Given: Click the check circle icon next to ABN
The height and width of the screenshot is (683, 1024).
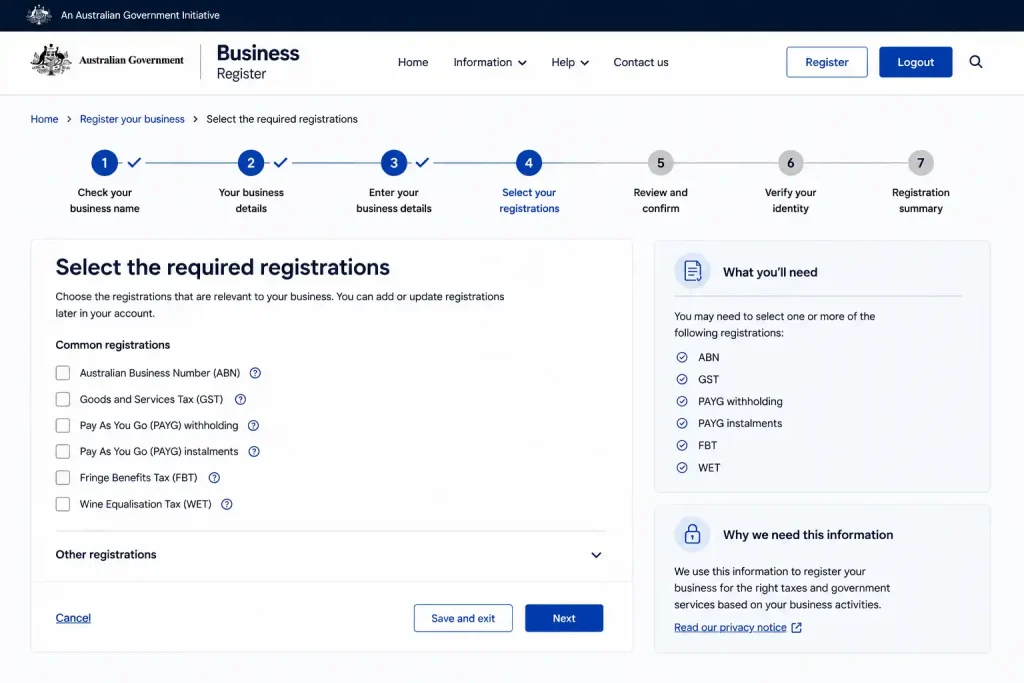Looking at the screenshot, I should [682, 357].
